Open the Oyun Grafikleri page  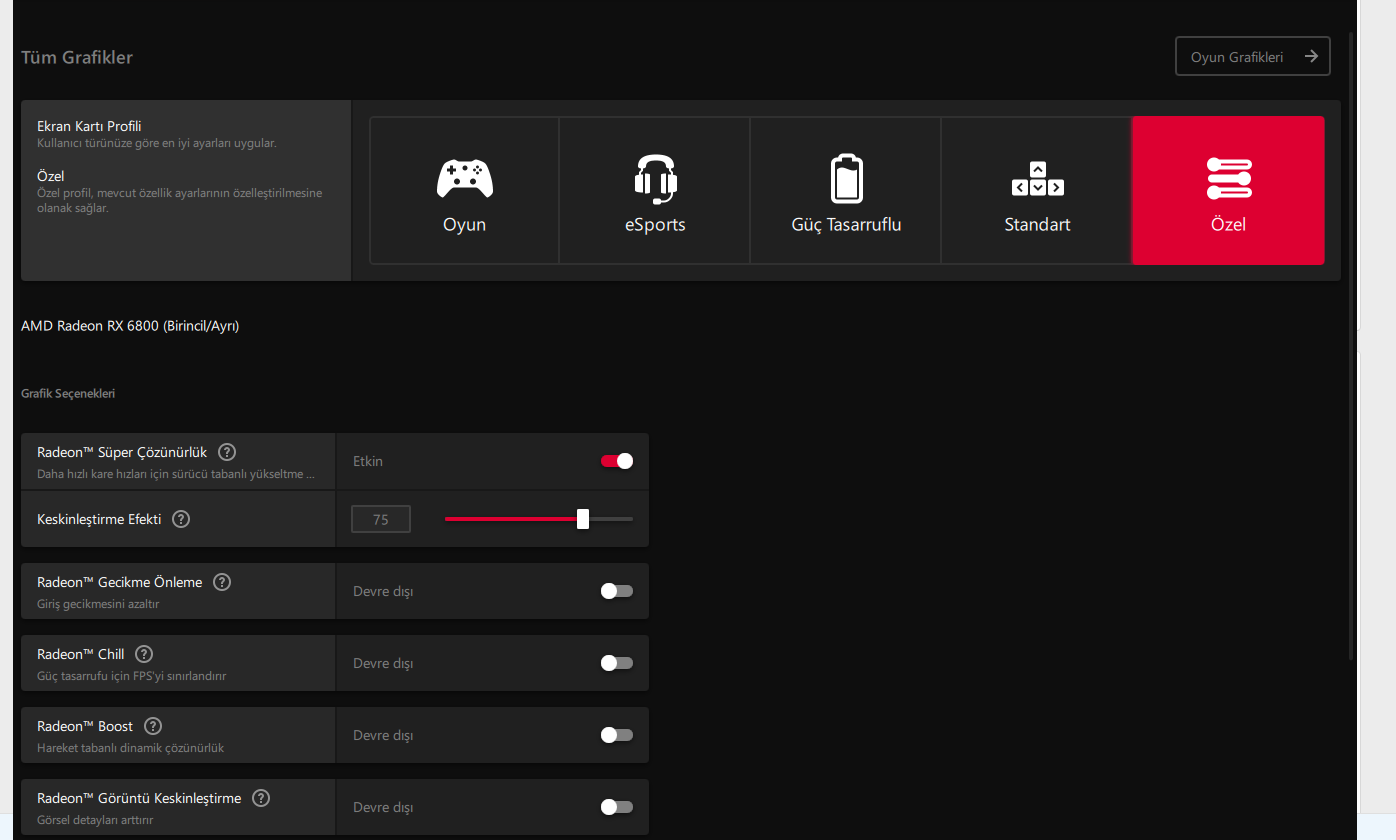point(1253,57)
